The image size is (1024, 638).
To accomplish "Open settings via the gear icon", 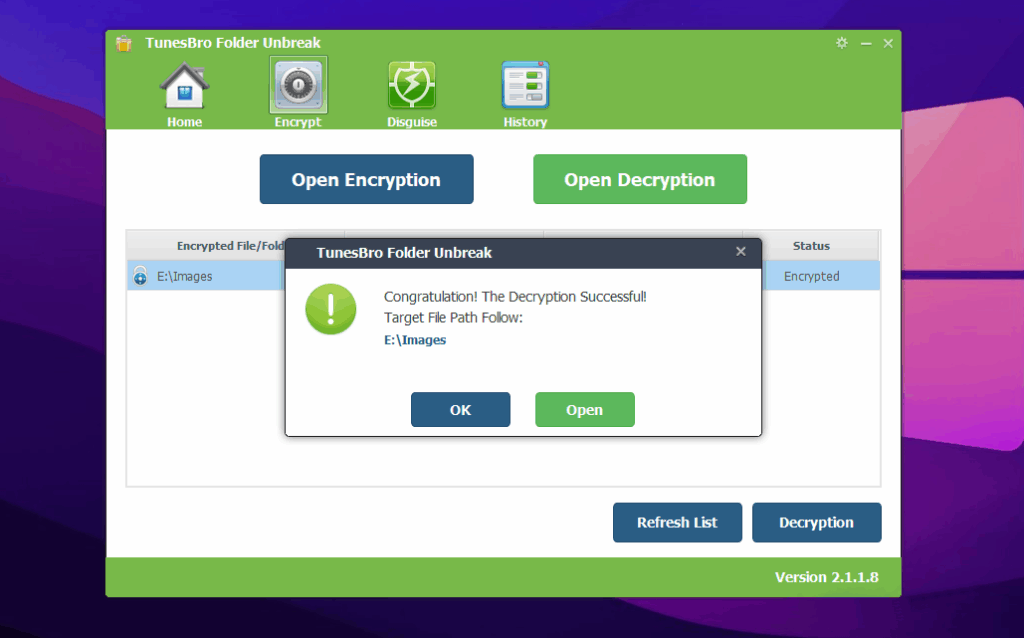I will click(x=841, y=43).
